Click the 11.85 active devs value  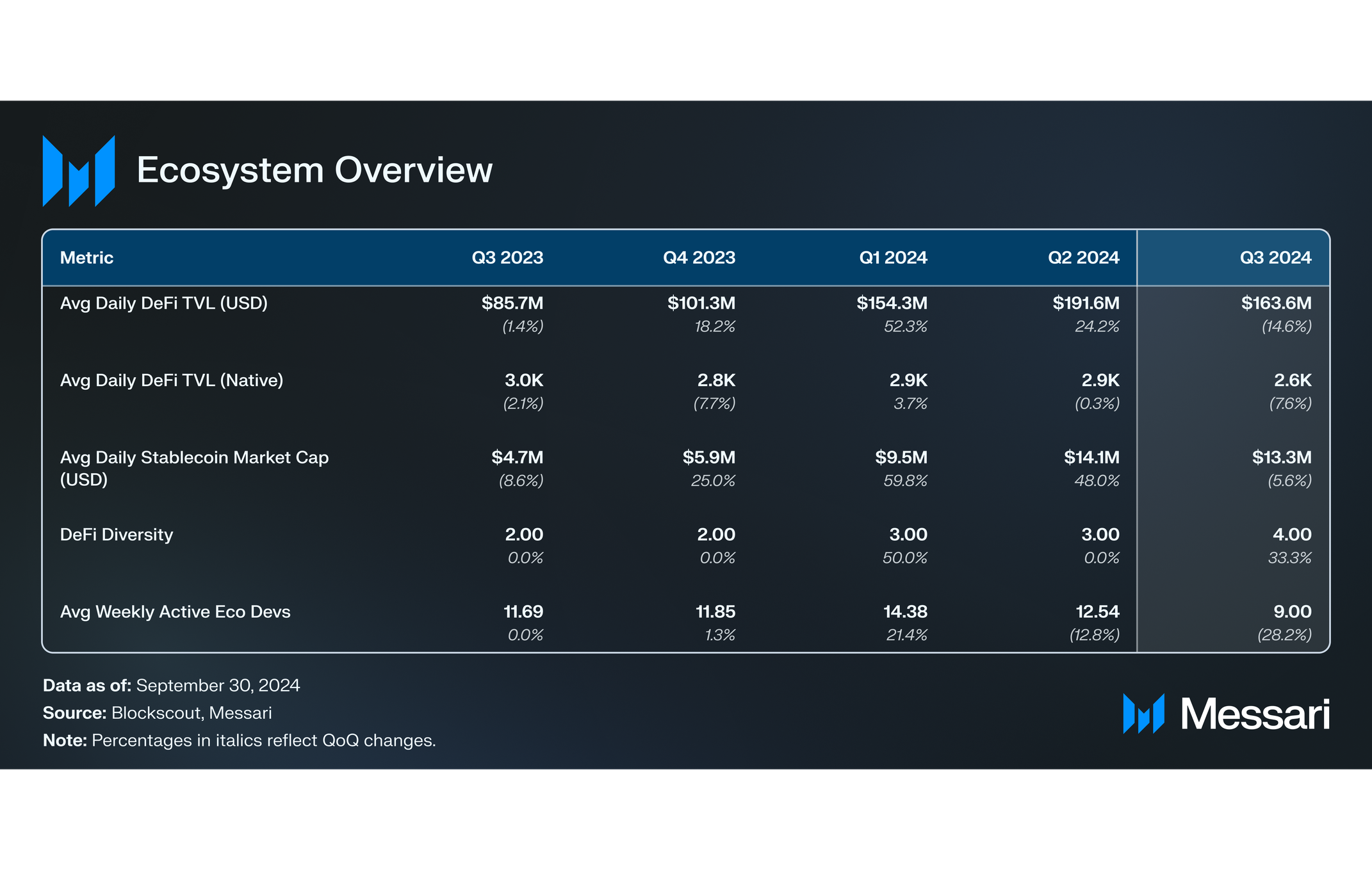(x=715, y=612)
